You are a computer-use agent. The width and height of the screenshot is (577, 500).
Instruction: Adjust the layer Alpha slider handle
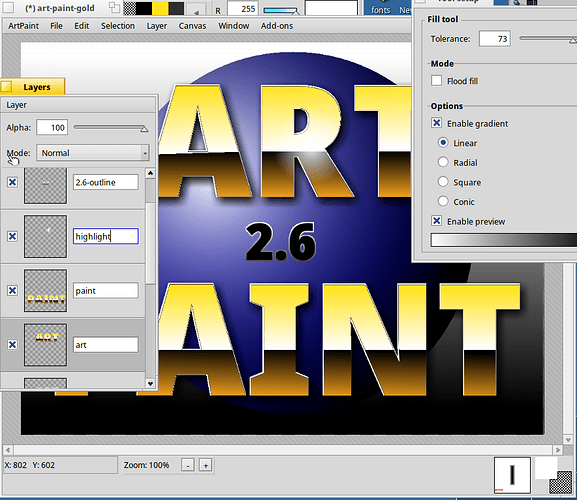click(144, 129)
